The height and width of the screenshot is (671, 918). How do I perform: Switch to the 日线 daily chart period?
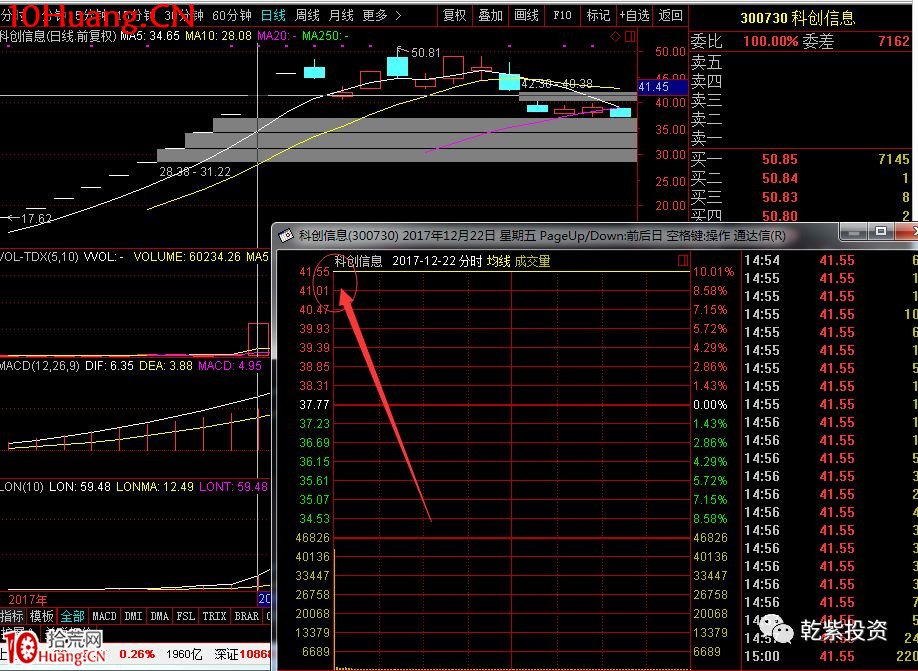(272, 16)
